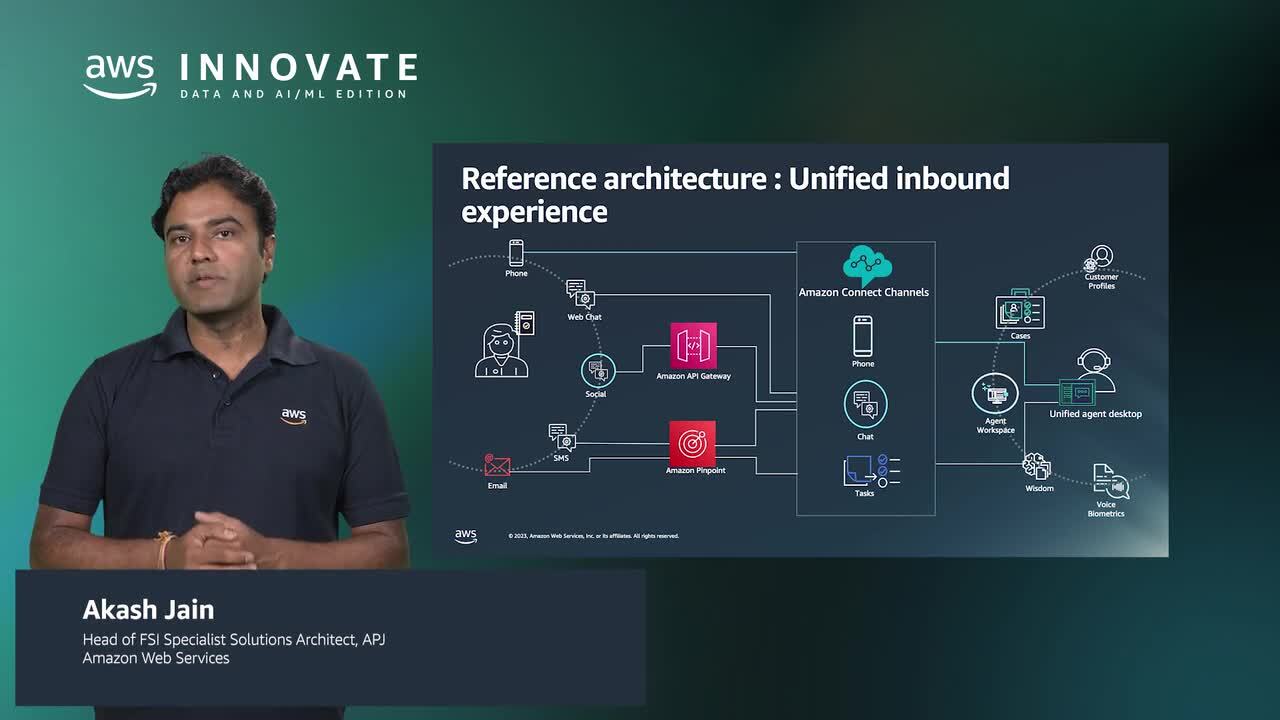
Task: Click the 'Amazon Connect Channels' label
Action: click(x=864, y=293)
